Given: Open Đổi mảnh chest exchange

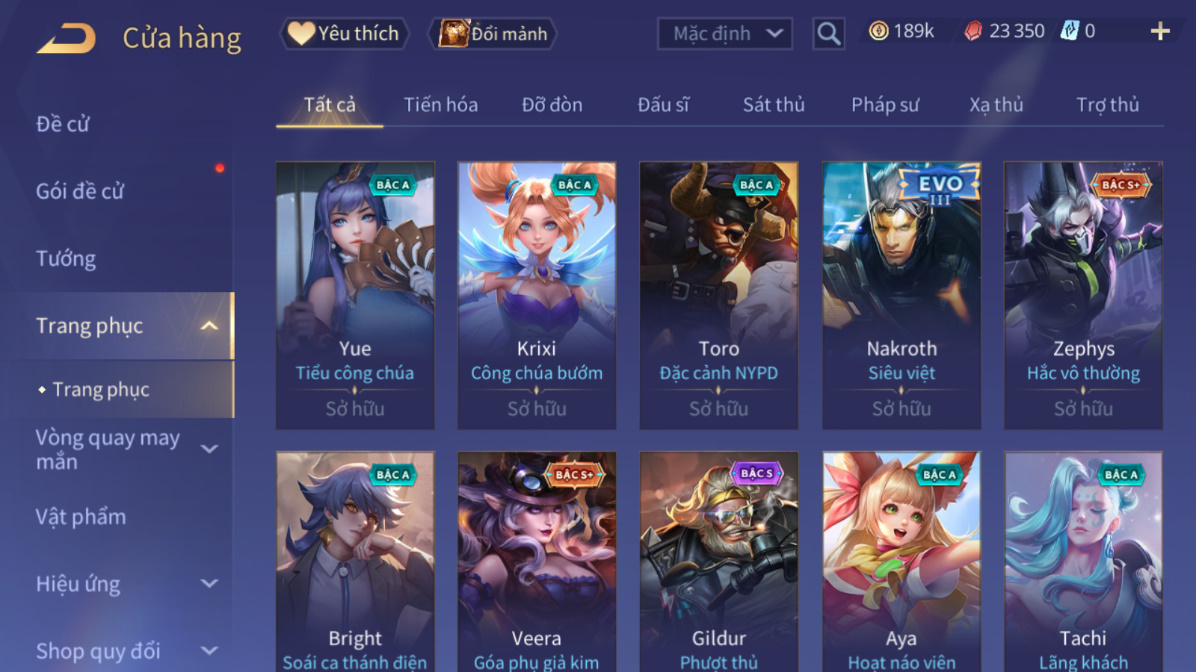Looking at the screenshot, I should [x=494, y=34].
